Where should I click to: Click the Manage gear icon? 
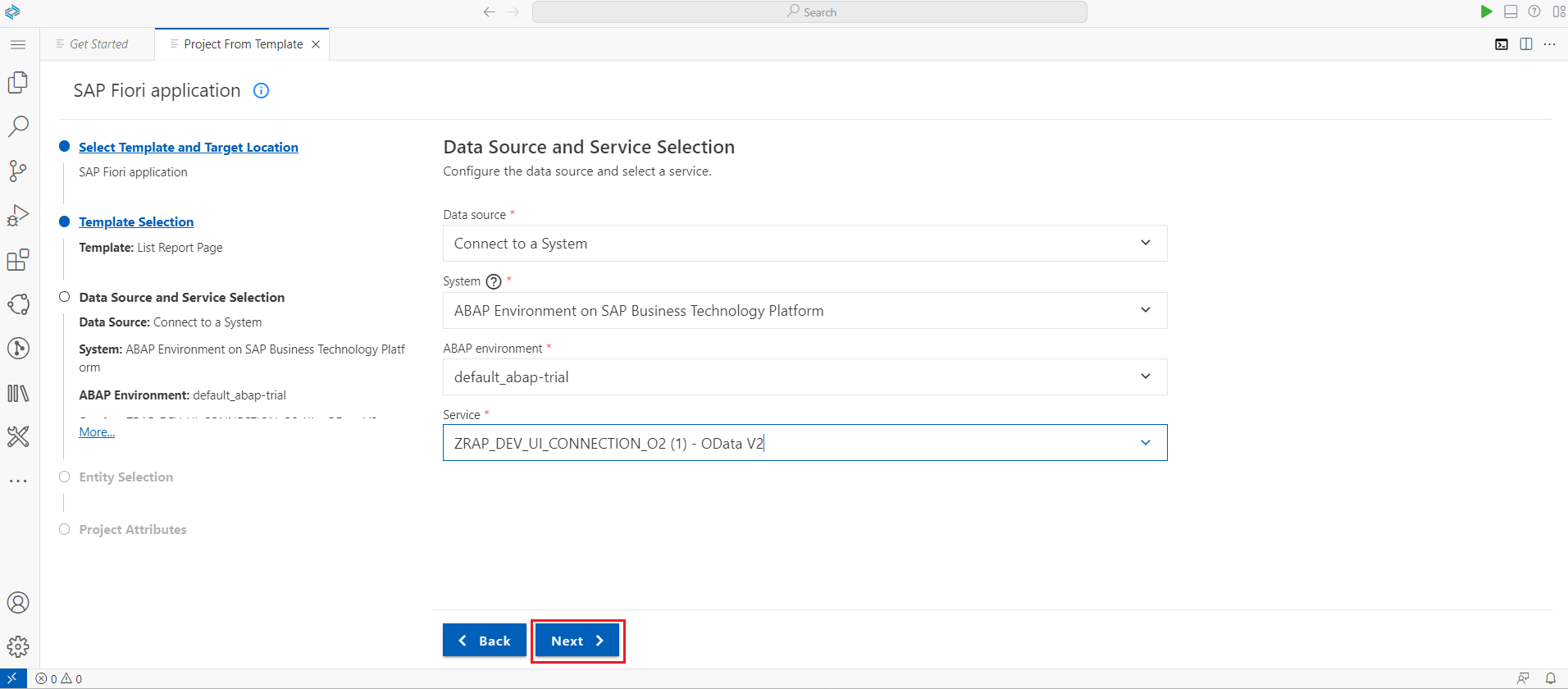tap(18, 646)
